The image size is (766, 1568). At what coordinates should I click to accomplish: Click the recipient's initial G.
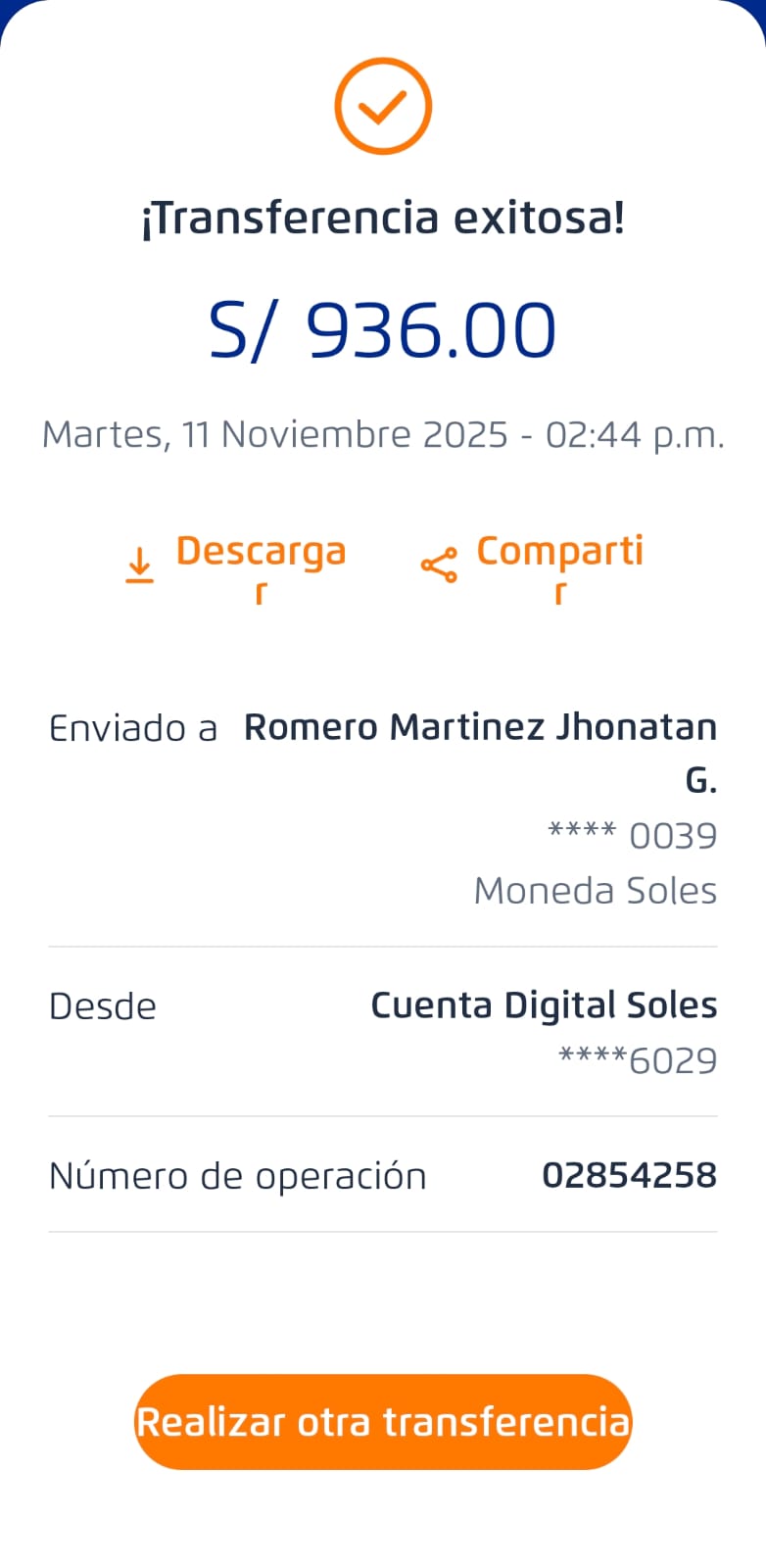tap(700, 781)
